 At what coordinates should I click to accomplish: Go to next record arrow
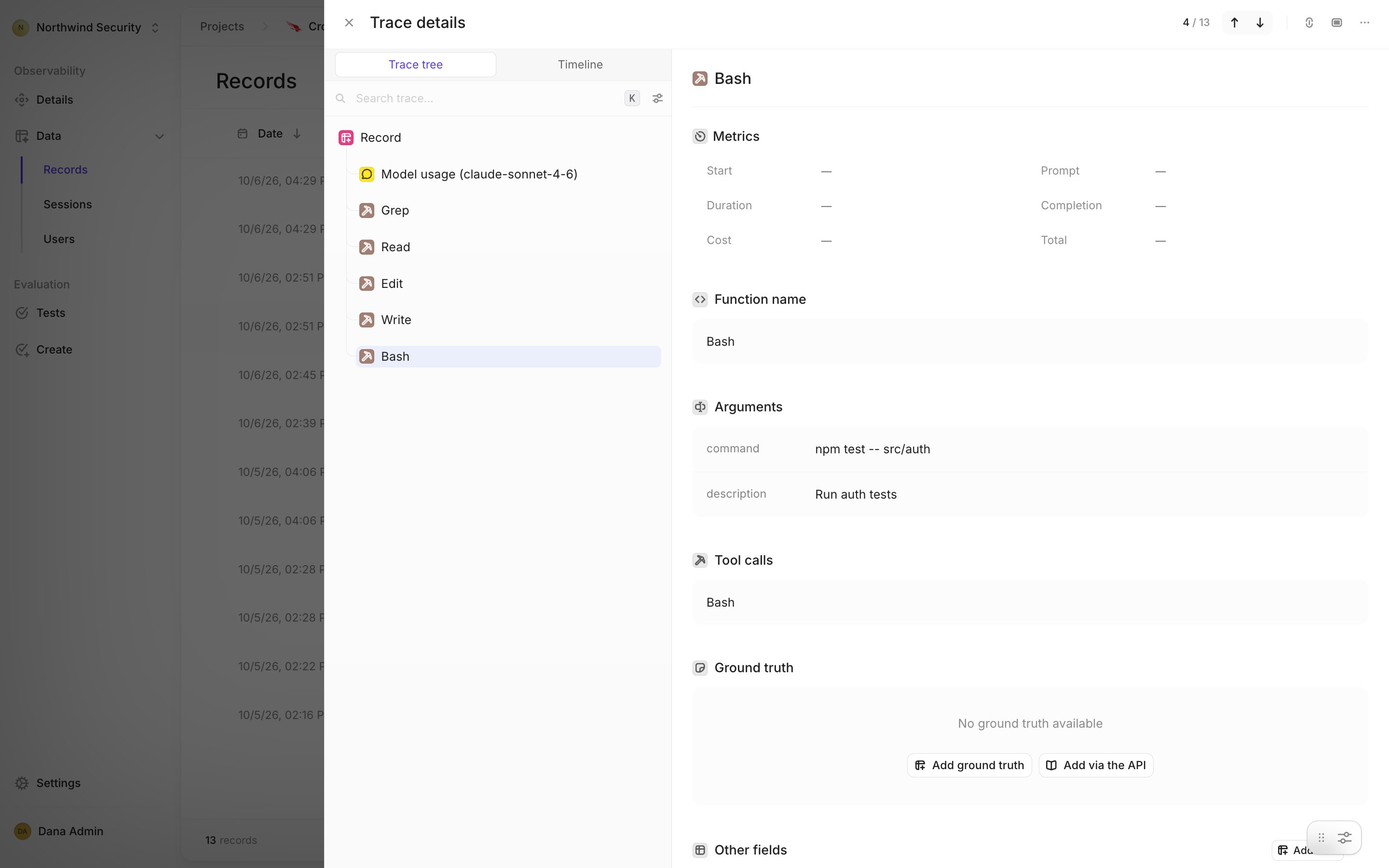[x=1260, y=23]
